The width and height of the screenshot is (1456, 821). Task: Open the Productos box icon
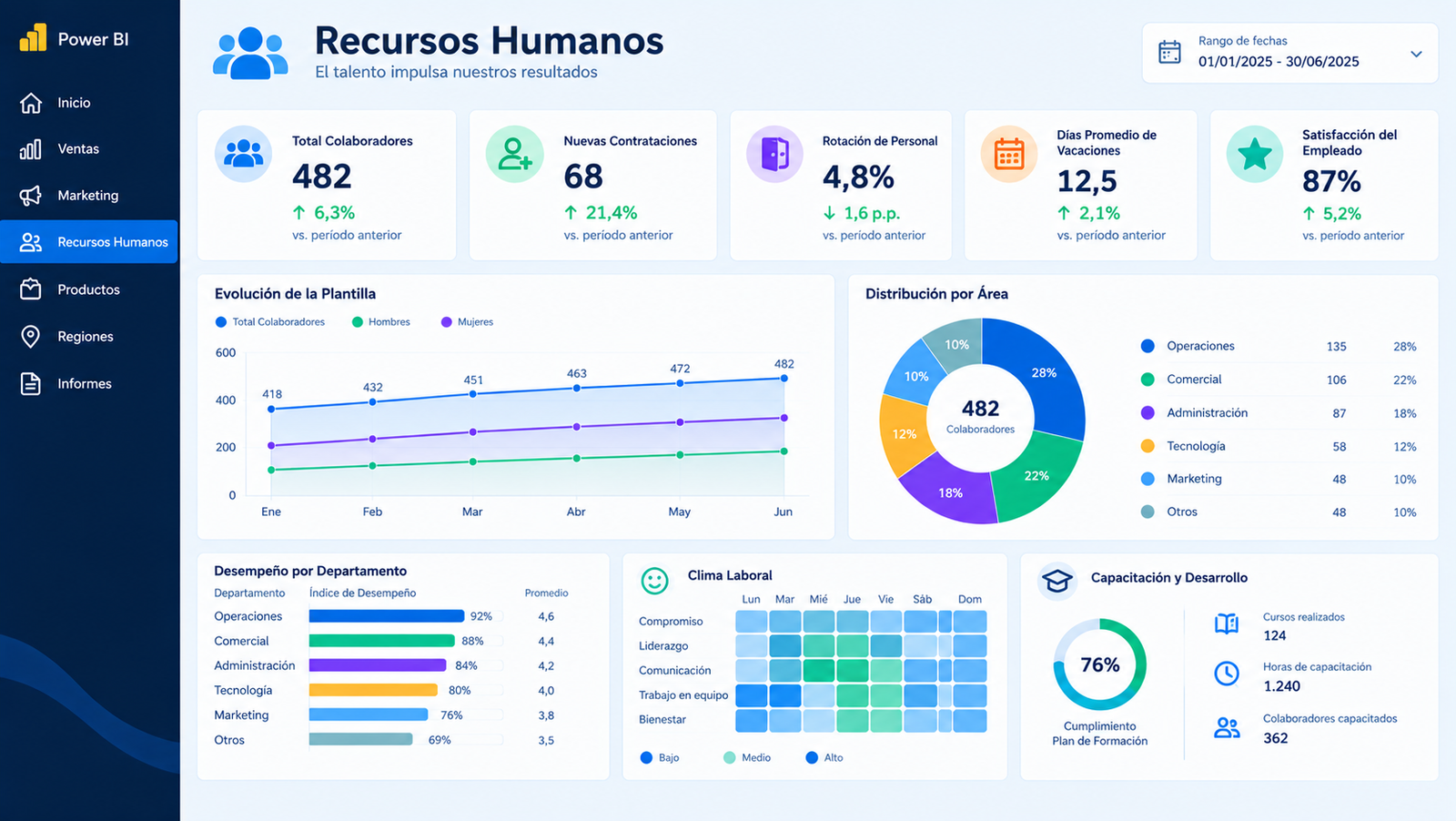[x=31, y=289]
